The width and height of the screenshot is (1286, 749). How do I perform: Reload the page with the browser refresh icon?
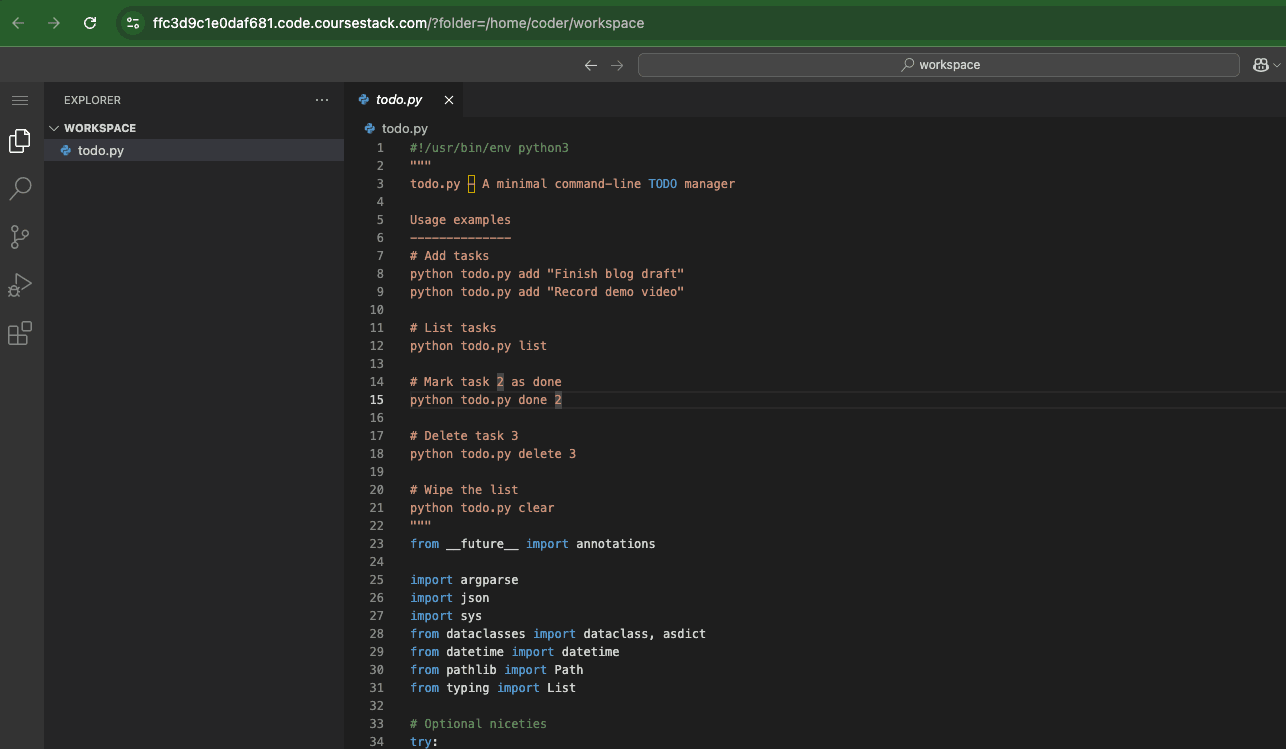pyautogui.click(x=89, y=22)
